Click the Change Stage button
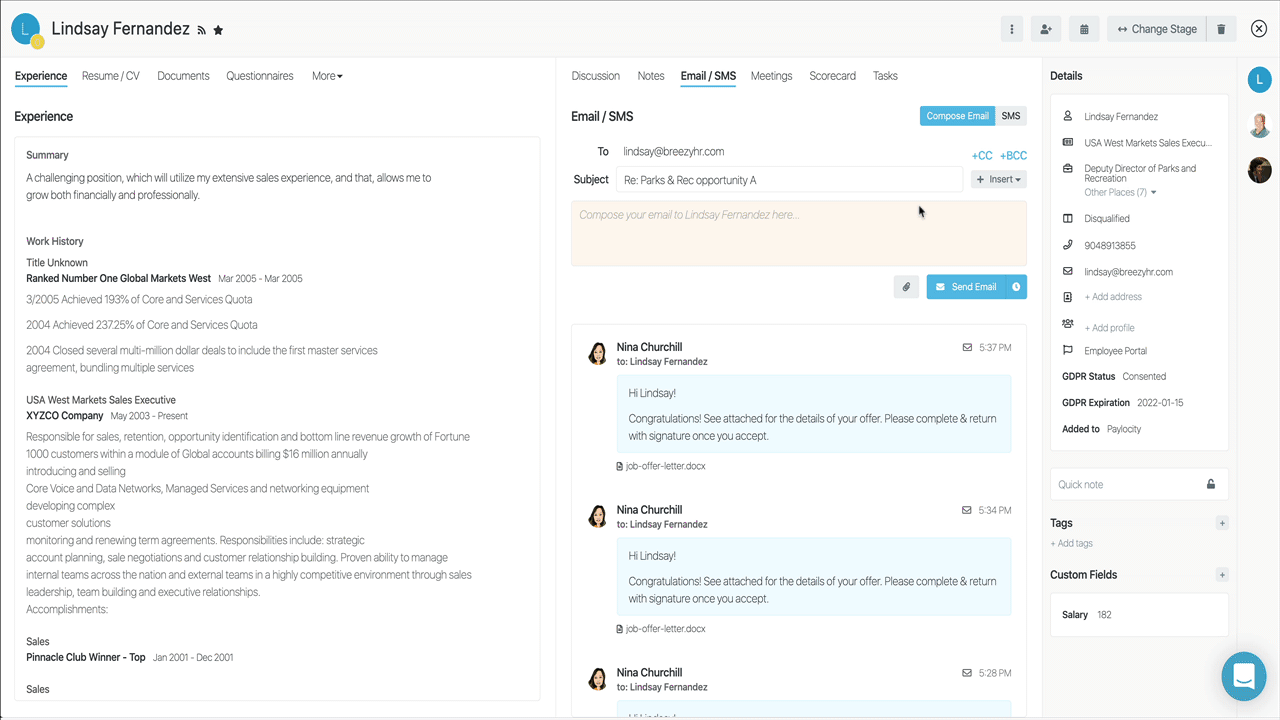Image resolution: width=1280 pixels, height=720 pixels. coord(1157,29)
